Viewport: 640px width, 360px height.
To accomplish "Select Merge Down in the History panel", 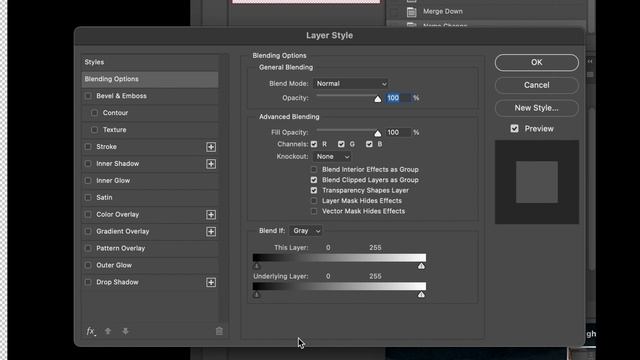I will (x=443, y=11).
